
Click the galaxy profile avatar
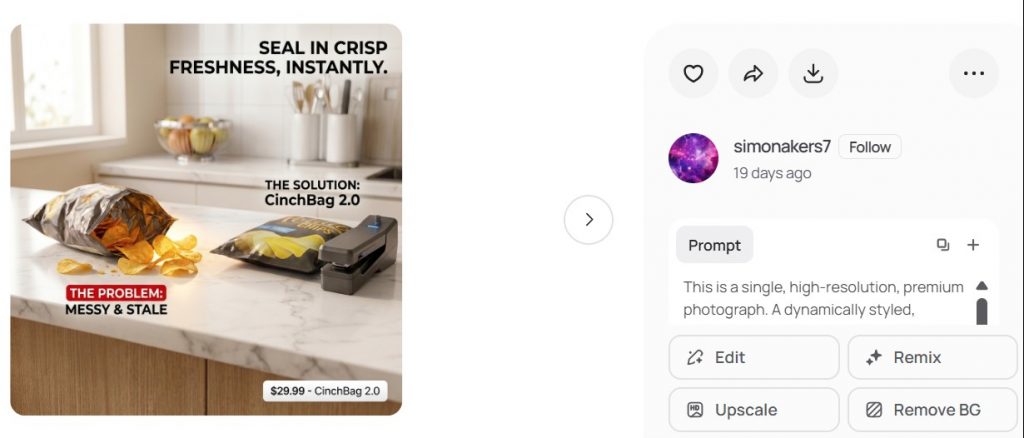point(693,159)
